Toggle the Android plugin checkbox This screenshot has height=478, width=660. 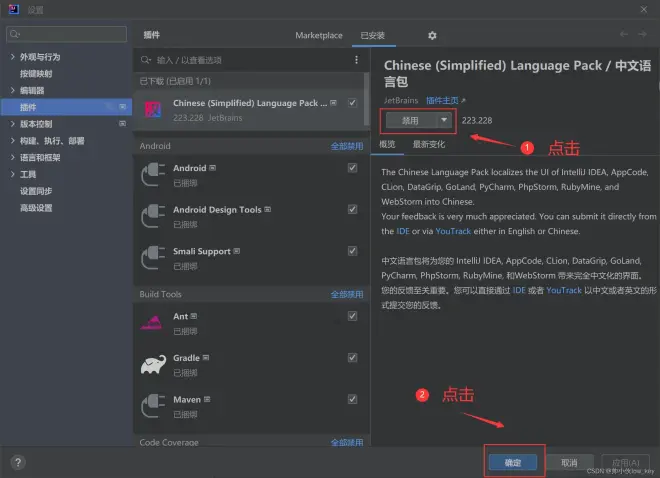pyautogui.click(x=352, y=168)
